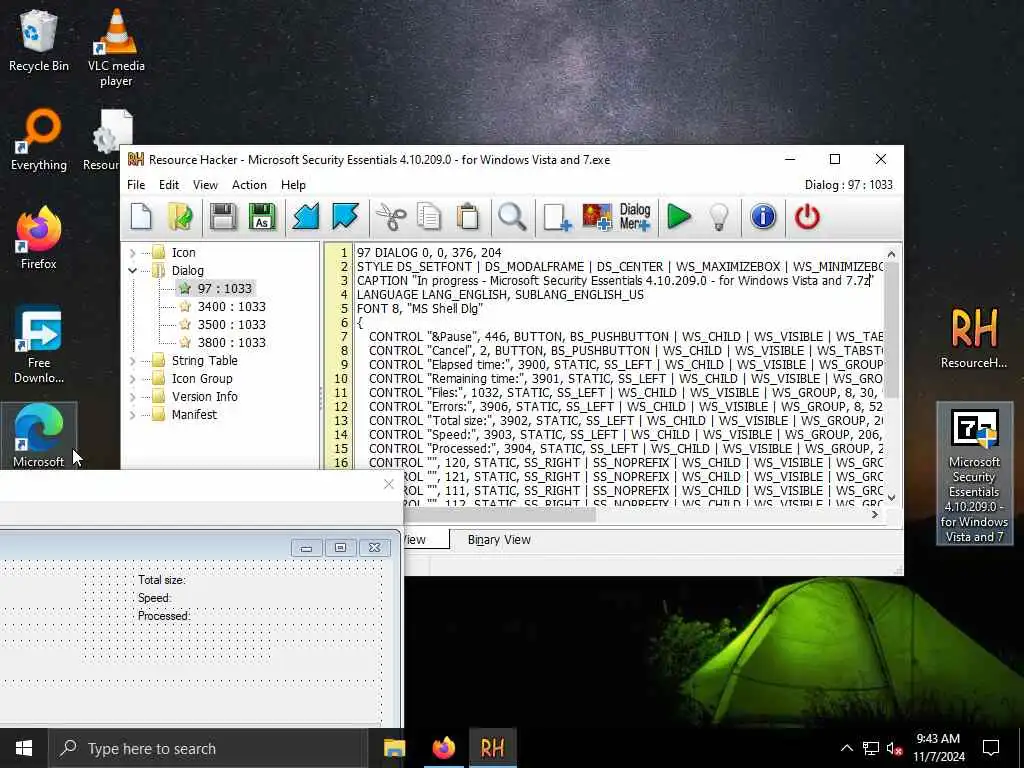The width and height of the screenshot is (1024, 768).
Task: Open a file with the folder icon
Action: [180, 217]
